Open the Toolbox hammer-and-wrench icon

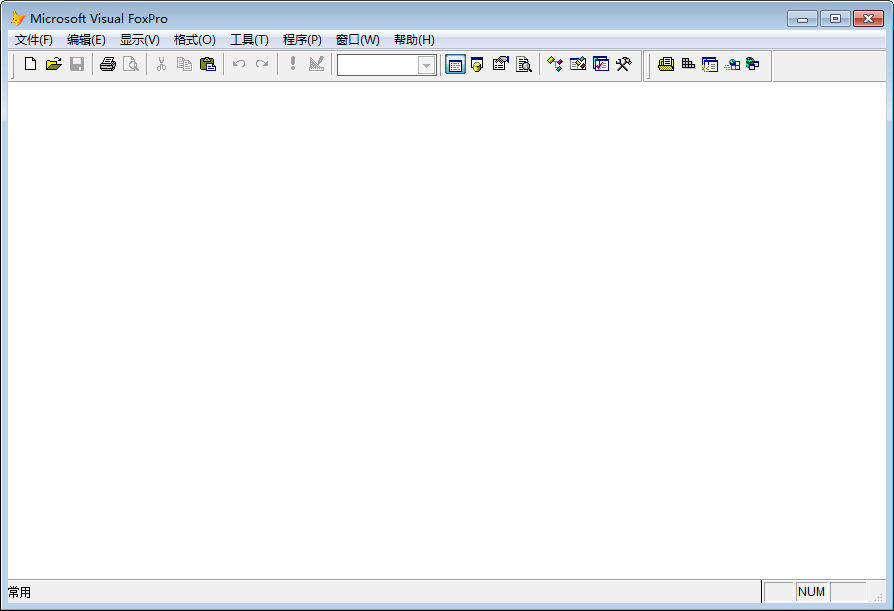(x=624, y=64)
